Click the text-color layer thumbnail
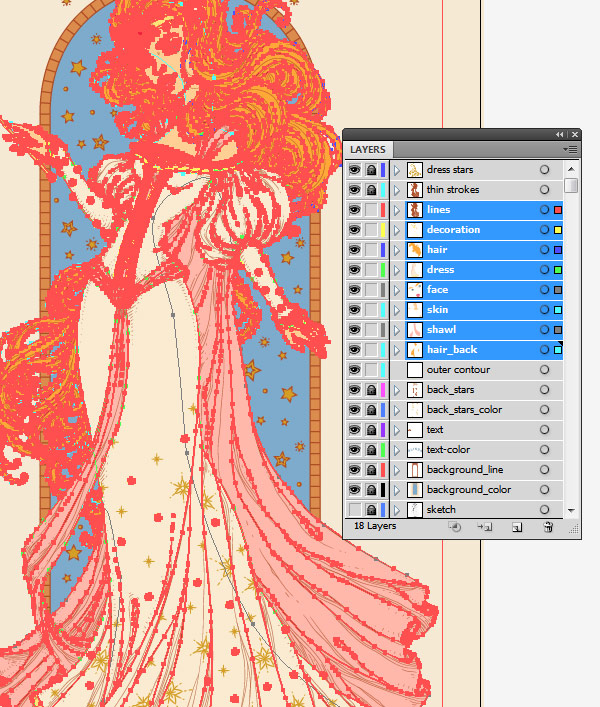The image size is (600, 707). coord(414,450)
